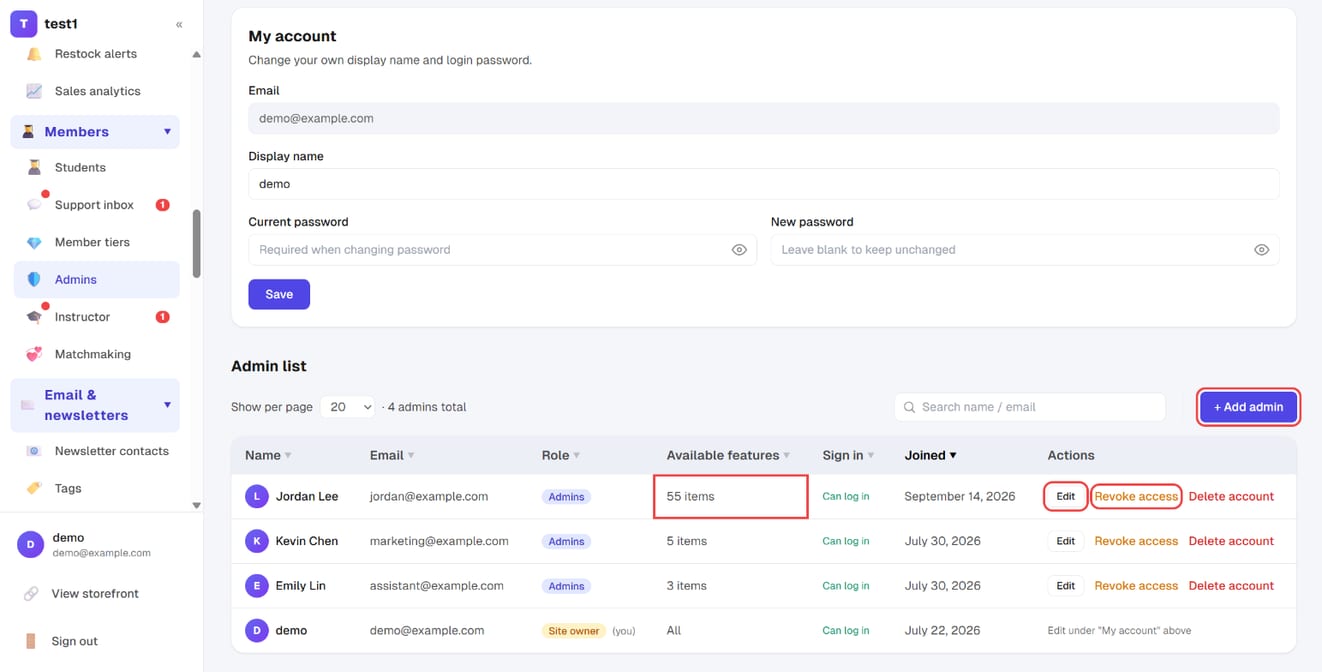Revoke access for Jordan Lee

[x=1136, y=496]
